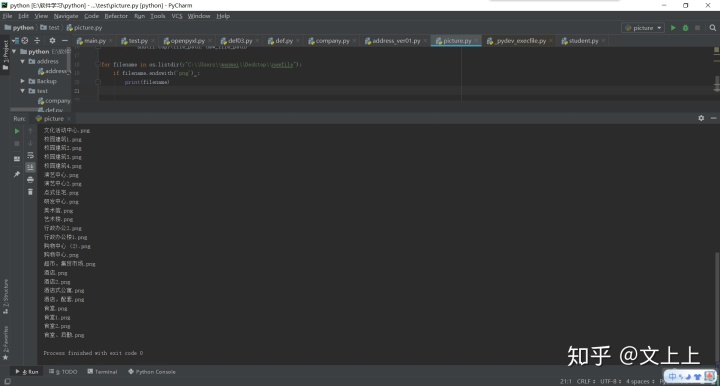Open the Help menu
The image size is (720, 386).
click(x=223, y=16)
